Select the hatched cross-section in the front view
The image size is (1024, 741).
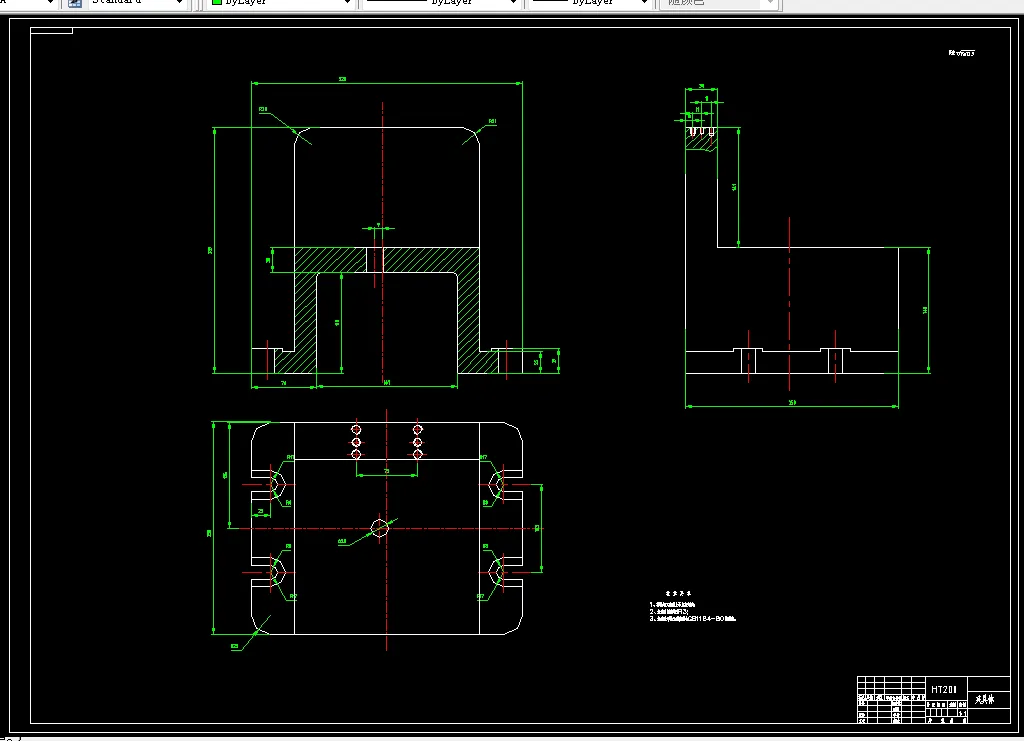pos(387,260)
